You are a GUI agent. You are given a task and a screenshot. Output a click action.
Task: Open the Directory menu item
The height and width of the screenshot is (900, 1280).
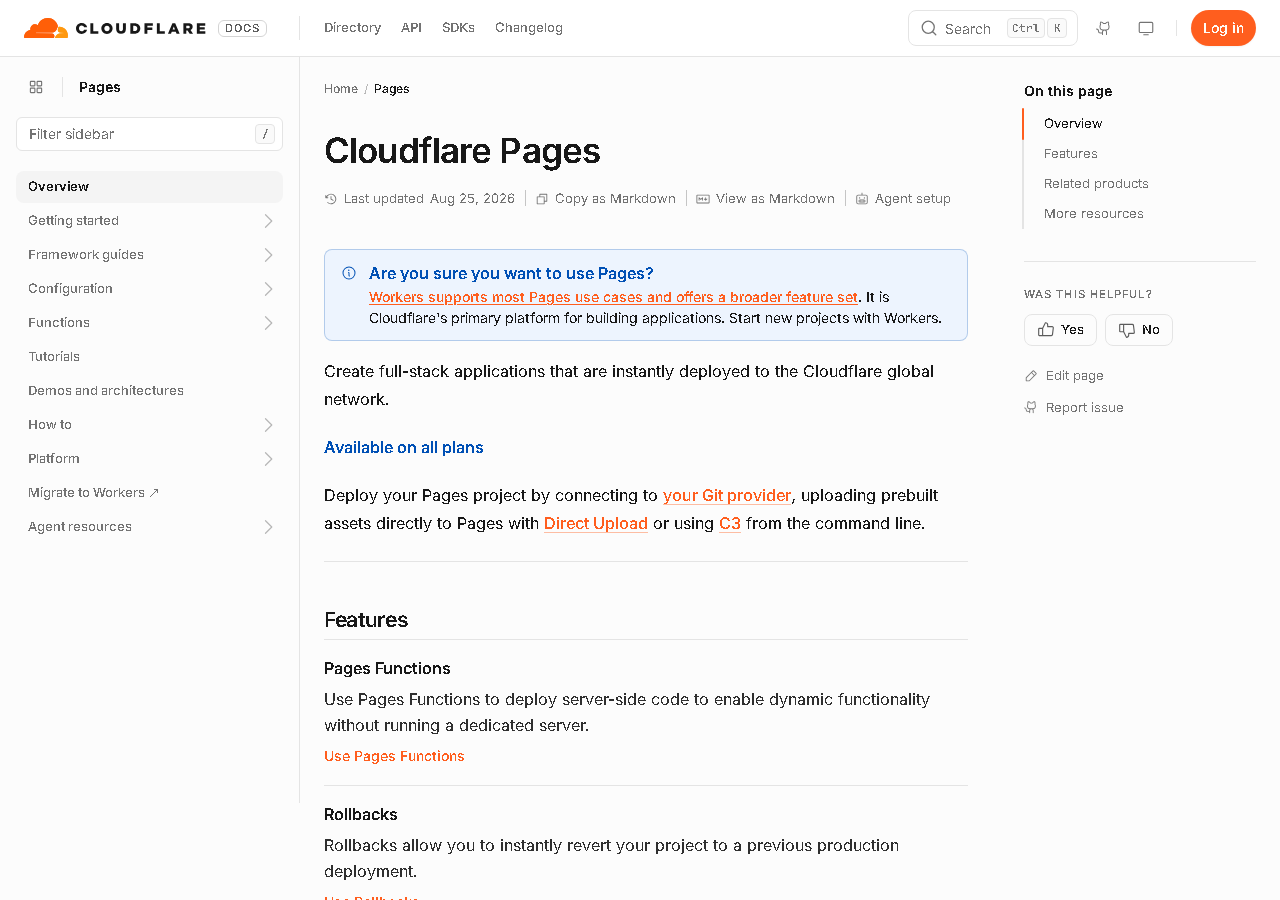pyautogui.click(x=352, y=28)
